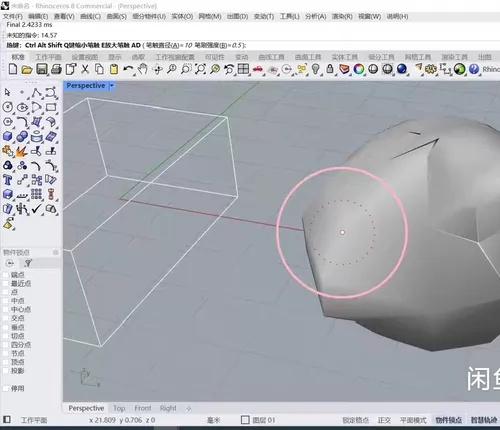Switch to the Front viewport tab
Image resolution: width=500 pixels, height=430 pixels.
(143, 408)
